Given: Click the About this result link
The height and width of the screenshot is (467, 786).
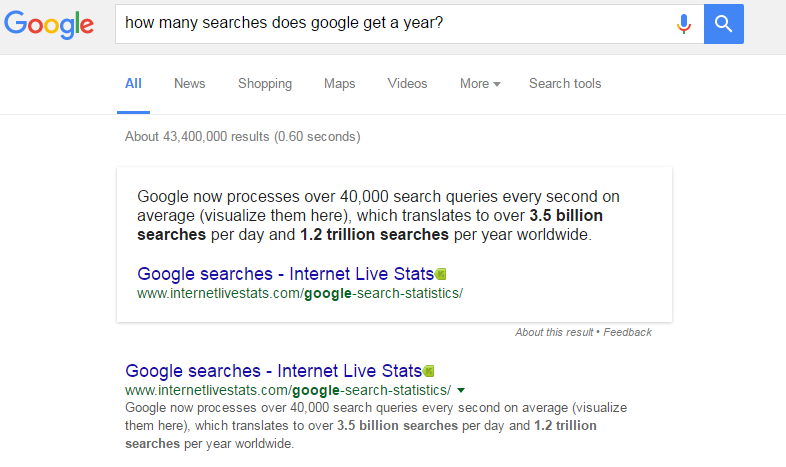Looking at the screenshot, I should pos(553,332).
